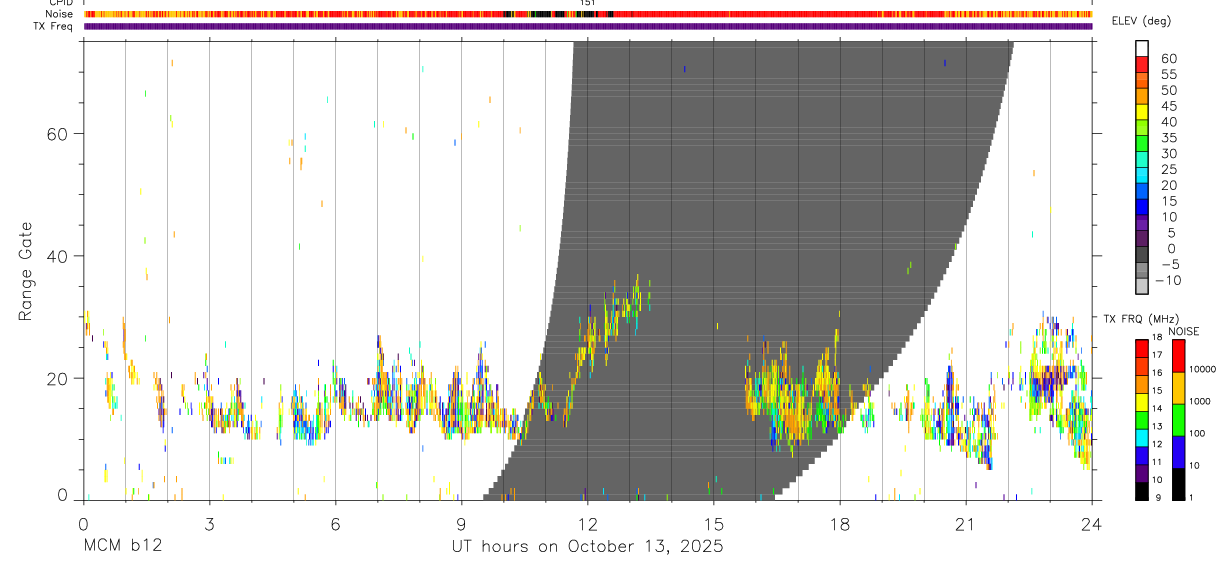Click the 'ELEV (deg)' legend title
This screenshot has height=567, width=1228.
click(1141, 22)
